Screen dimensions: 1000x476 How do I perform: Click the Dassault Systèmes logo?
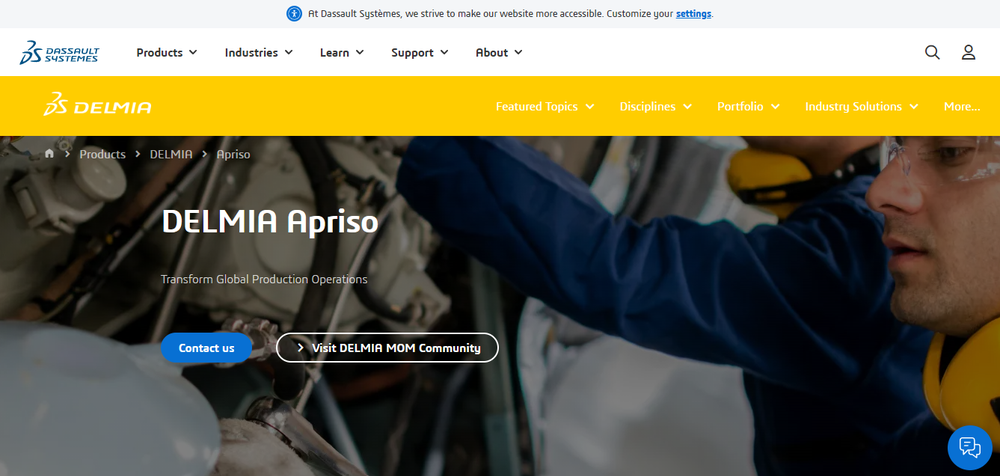[x=59, y=52]
